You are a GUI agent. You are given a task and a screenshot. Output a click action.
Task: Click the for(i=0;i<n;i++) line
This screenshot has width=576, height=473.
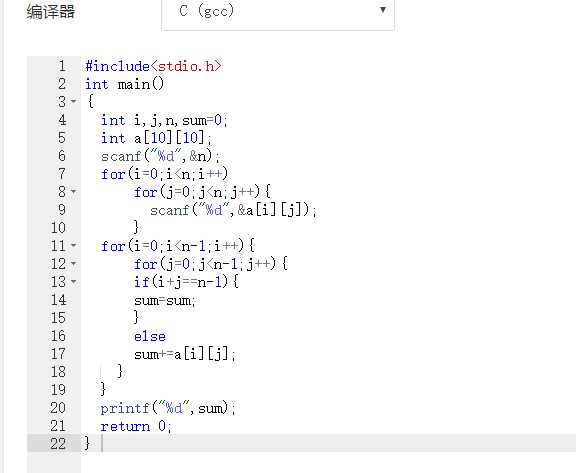pyautogui.click(x=165, y=174)
